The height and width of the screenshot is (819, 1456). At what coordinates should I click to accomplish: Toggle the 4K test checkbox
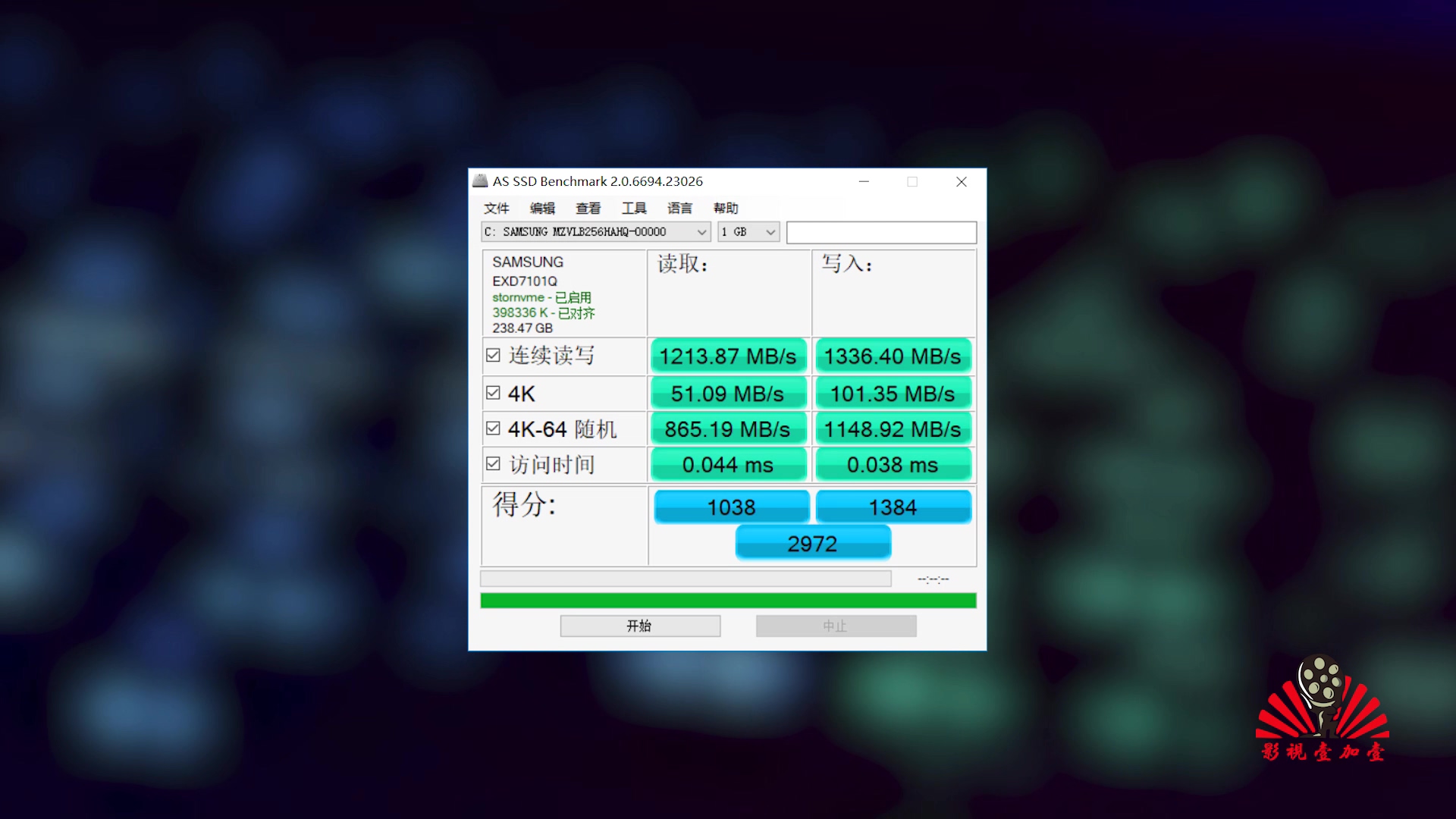pyautogui.click(x=493, y=393)
